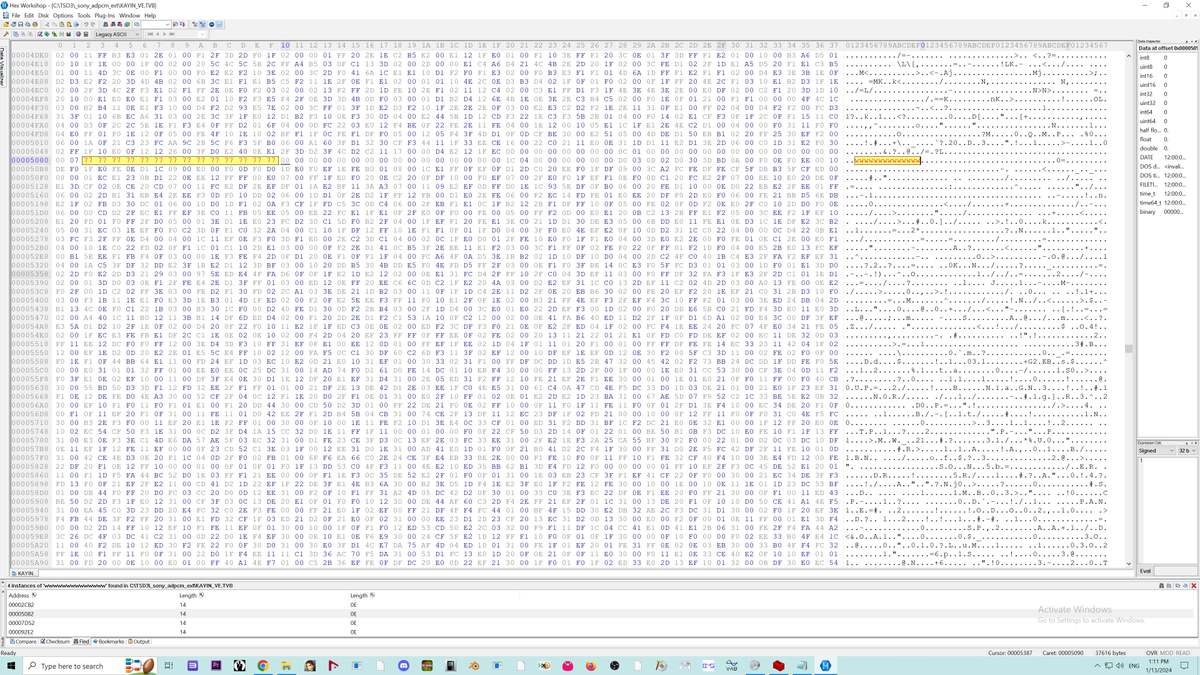Open the Plug-Ins menu
The height and width of the screenshot is (675, 1200).
click(x=105, y=15)
